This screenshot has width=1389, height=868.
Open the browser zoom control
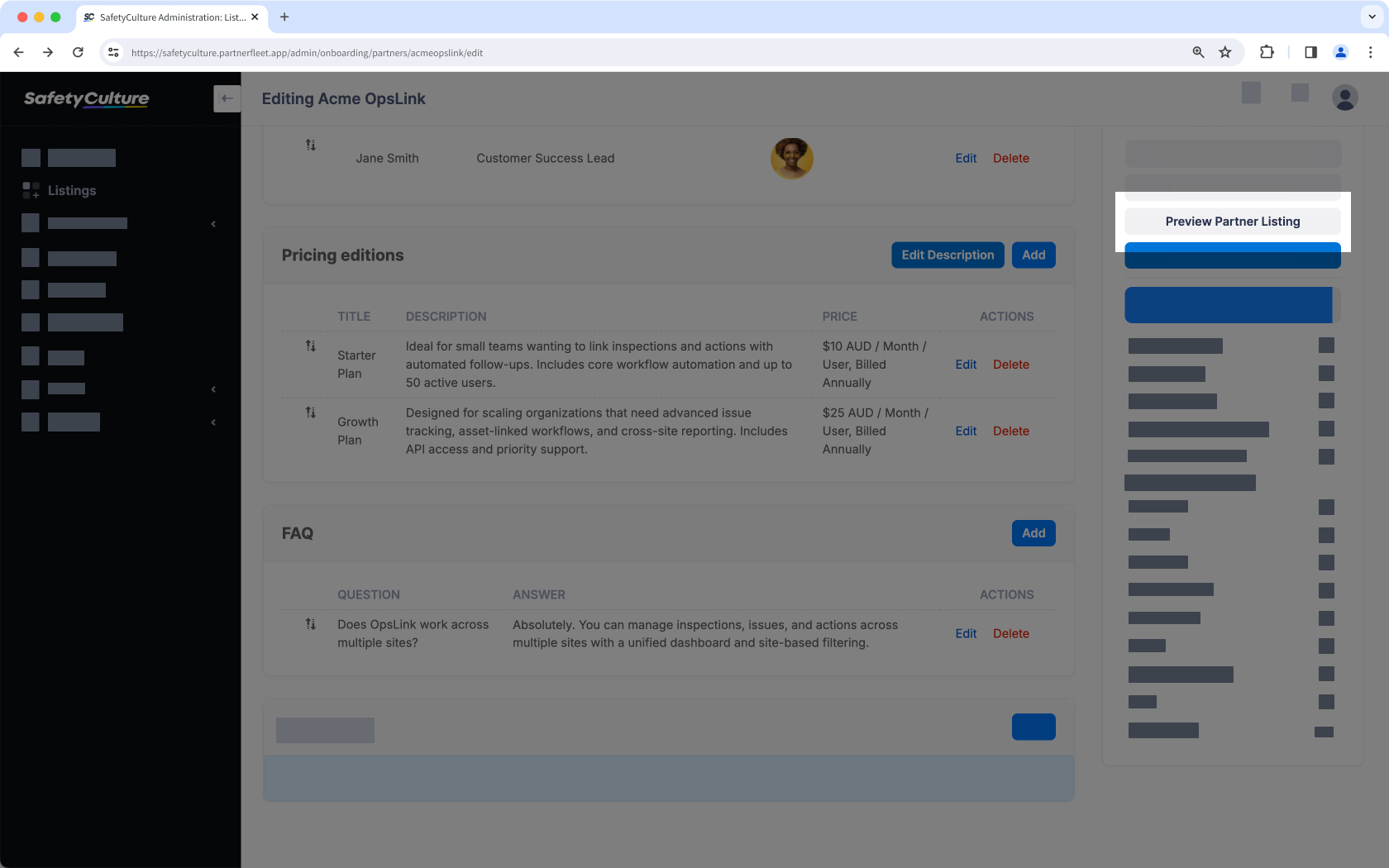1198,52
